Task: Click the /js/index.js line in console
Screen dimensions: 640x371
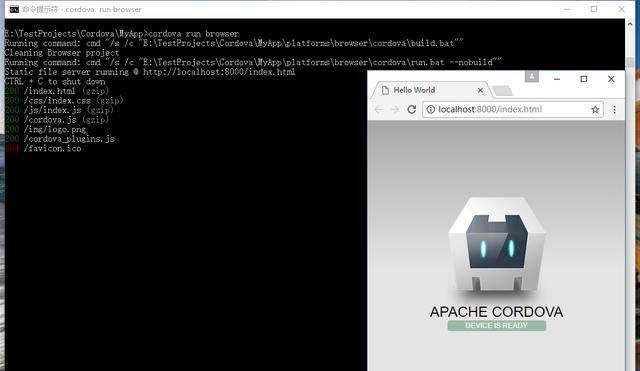Action: tap(69, 110)
